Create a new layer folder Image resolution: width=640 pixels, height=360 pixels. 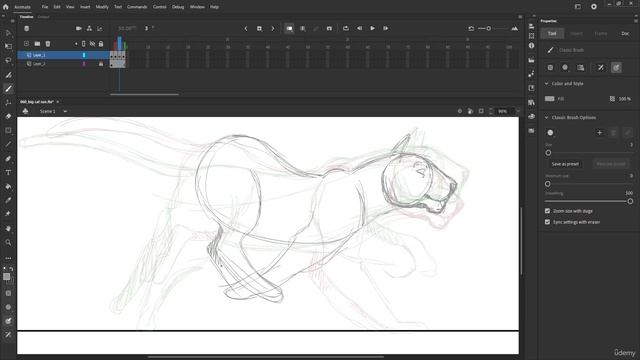pos(37,44)
